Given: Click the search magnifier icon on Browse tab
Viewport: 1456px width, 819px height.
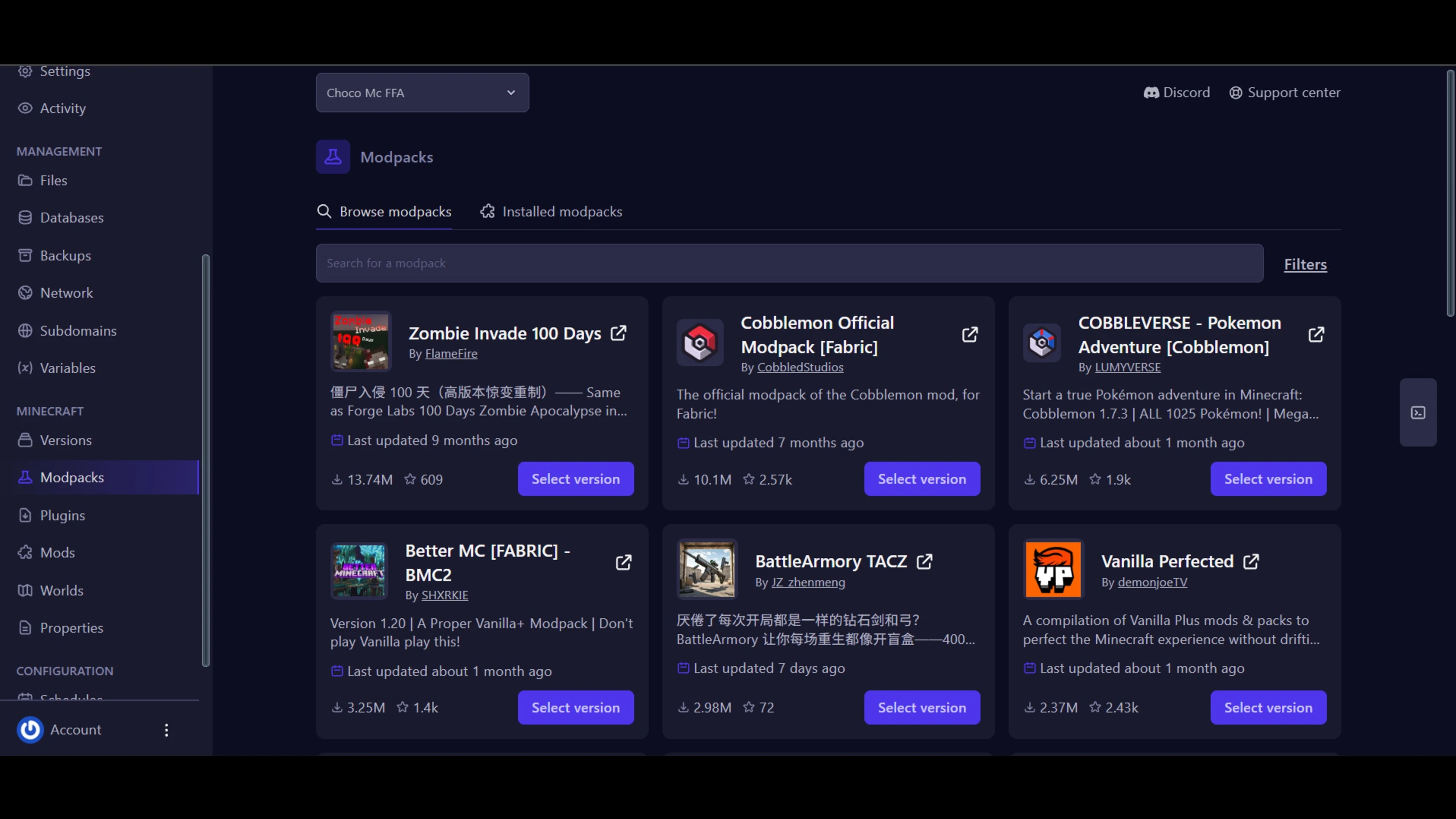Looking at the screenshot, I should pos(324,212).
